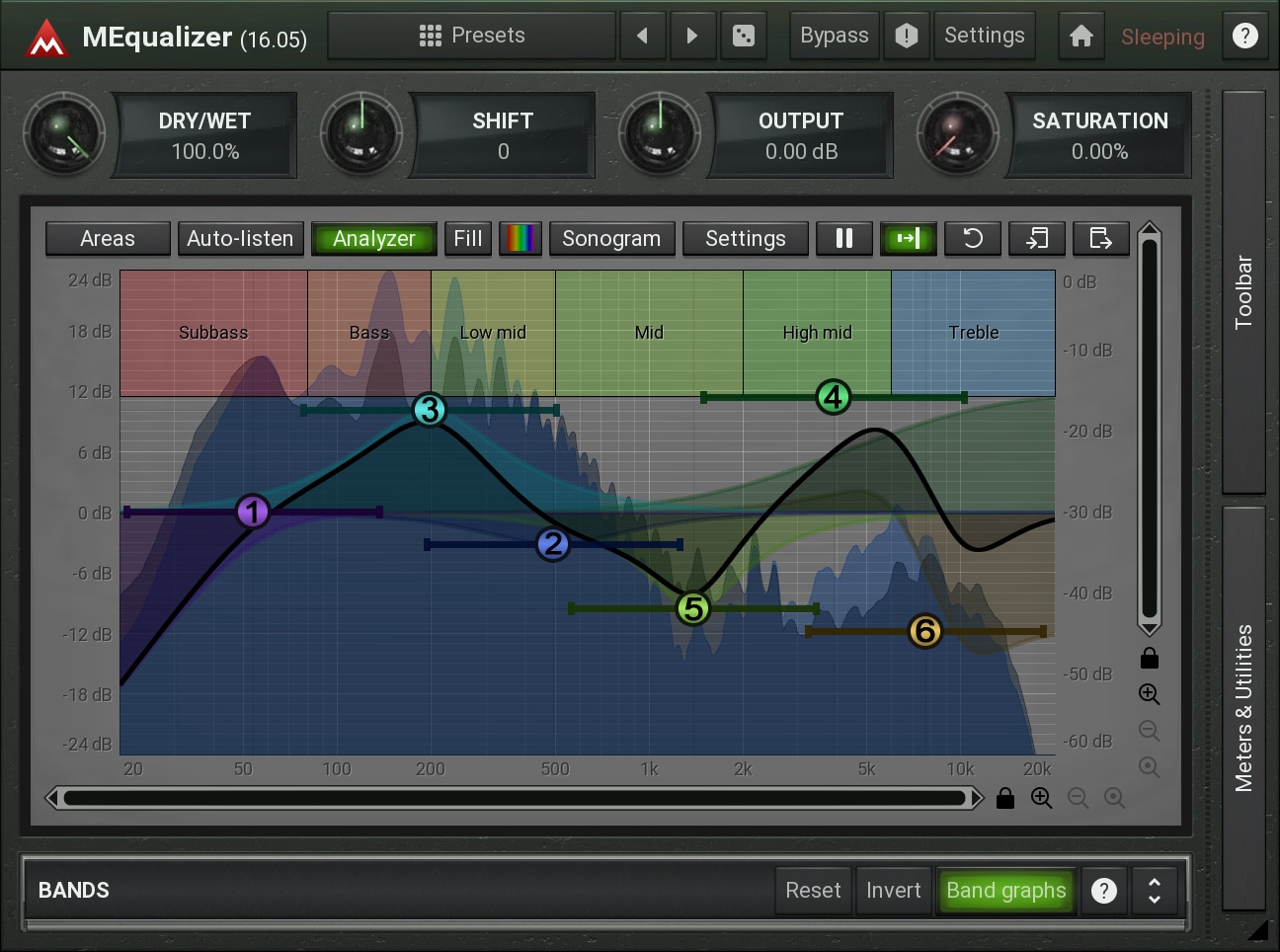The width and height of the screenshot is (1280, 952).
Task: Click the random preset dice icon
Action: pyautogui.click(x=744, y=36)
